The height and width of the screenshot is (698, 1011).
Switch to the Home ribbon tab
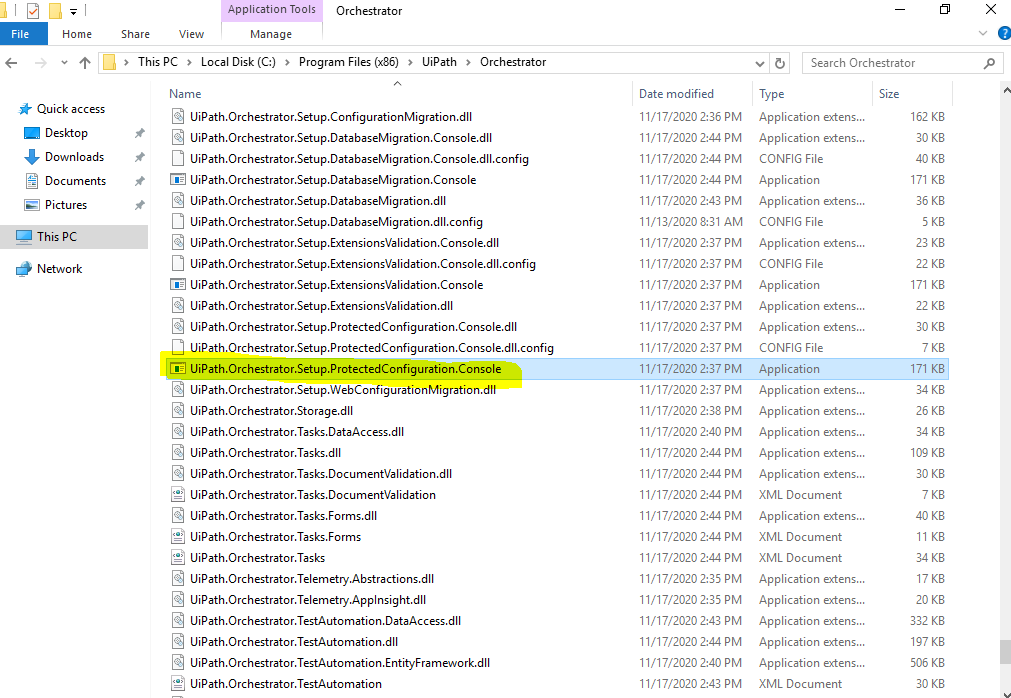[77, 34]
